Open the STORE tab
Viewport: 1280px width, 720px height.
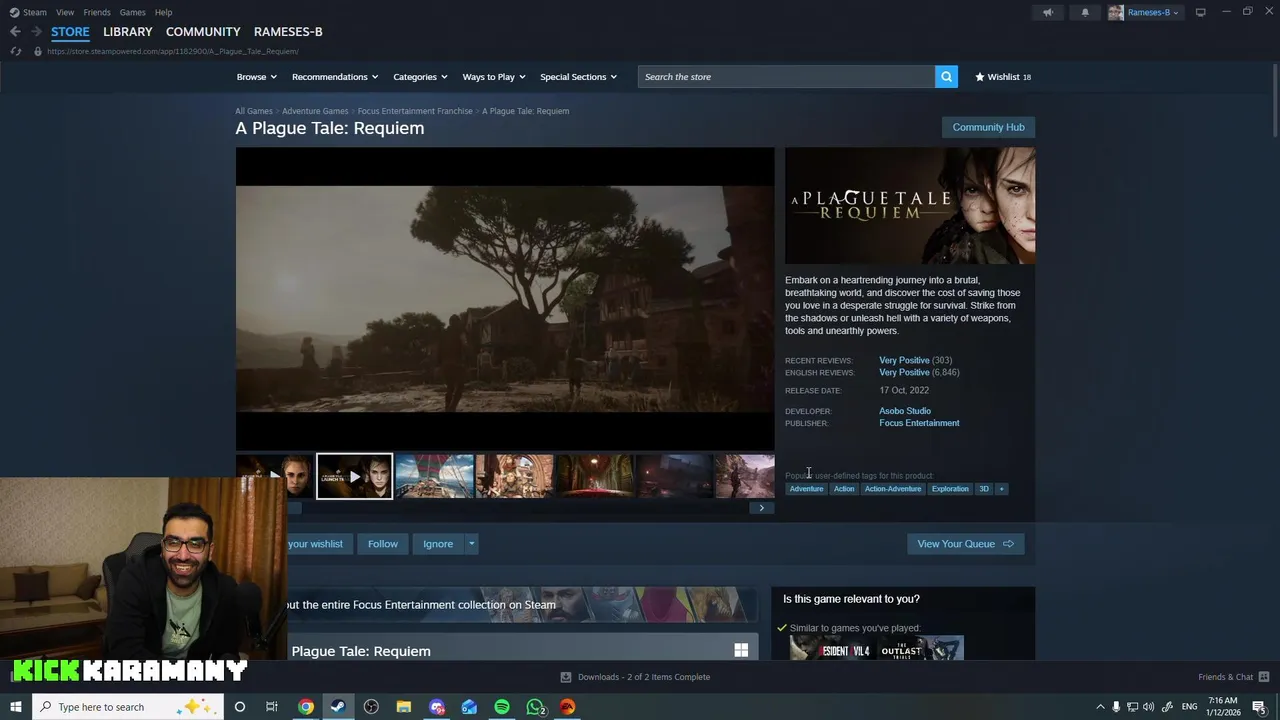point(70,32)
